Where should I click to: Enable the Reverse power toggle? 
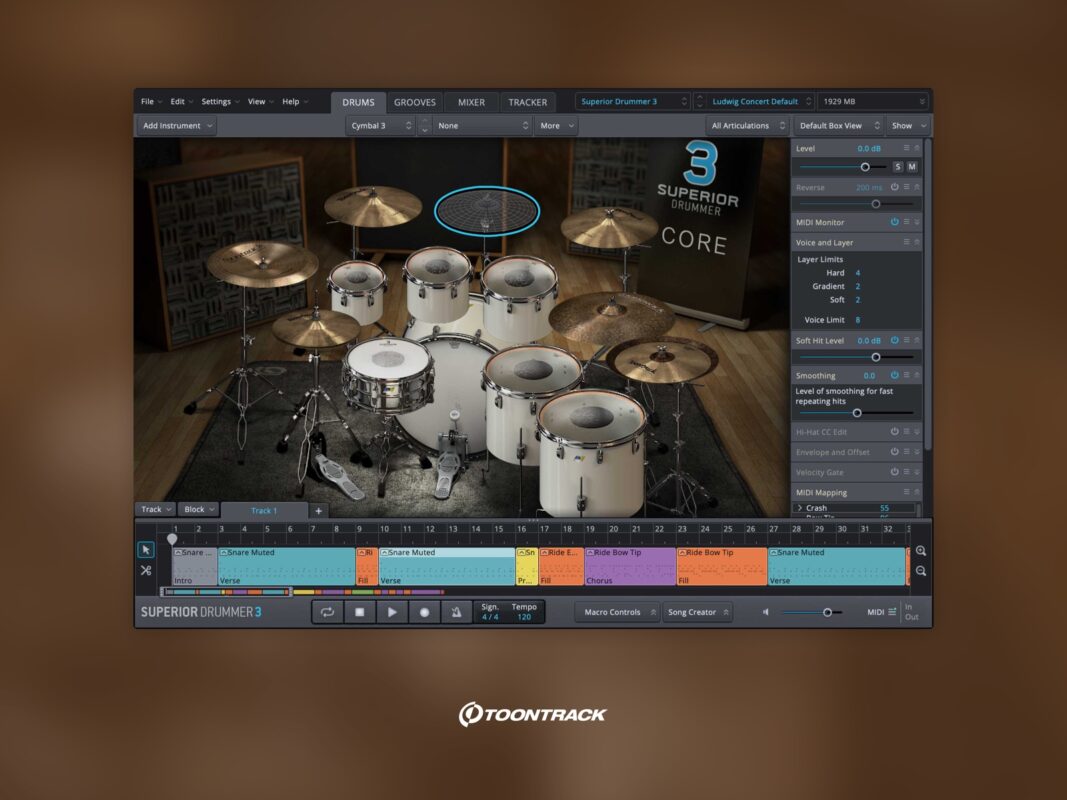point(894,187)
